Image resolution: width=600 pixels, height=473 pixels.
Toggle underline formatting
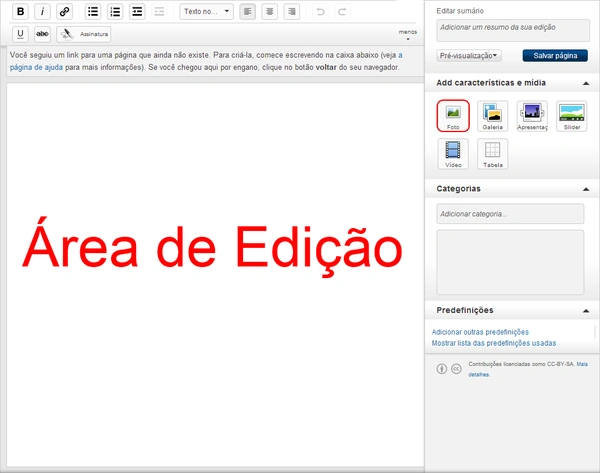coord(20,34)
